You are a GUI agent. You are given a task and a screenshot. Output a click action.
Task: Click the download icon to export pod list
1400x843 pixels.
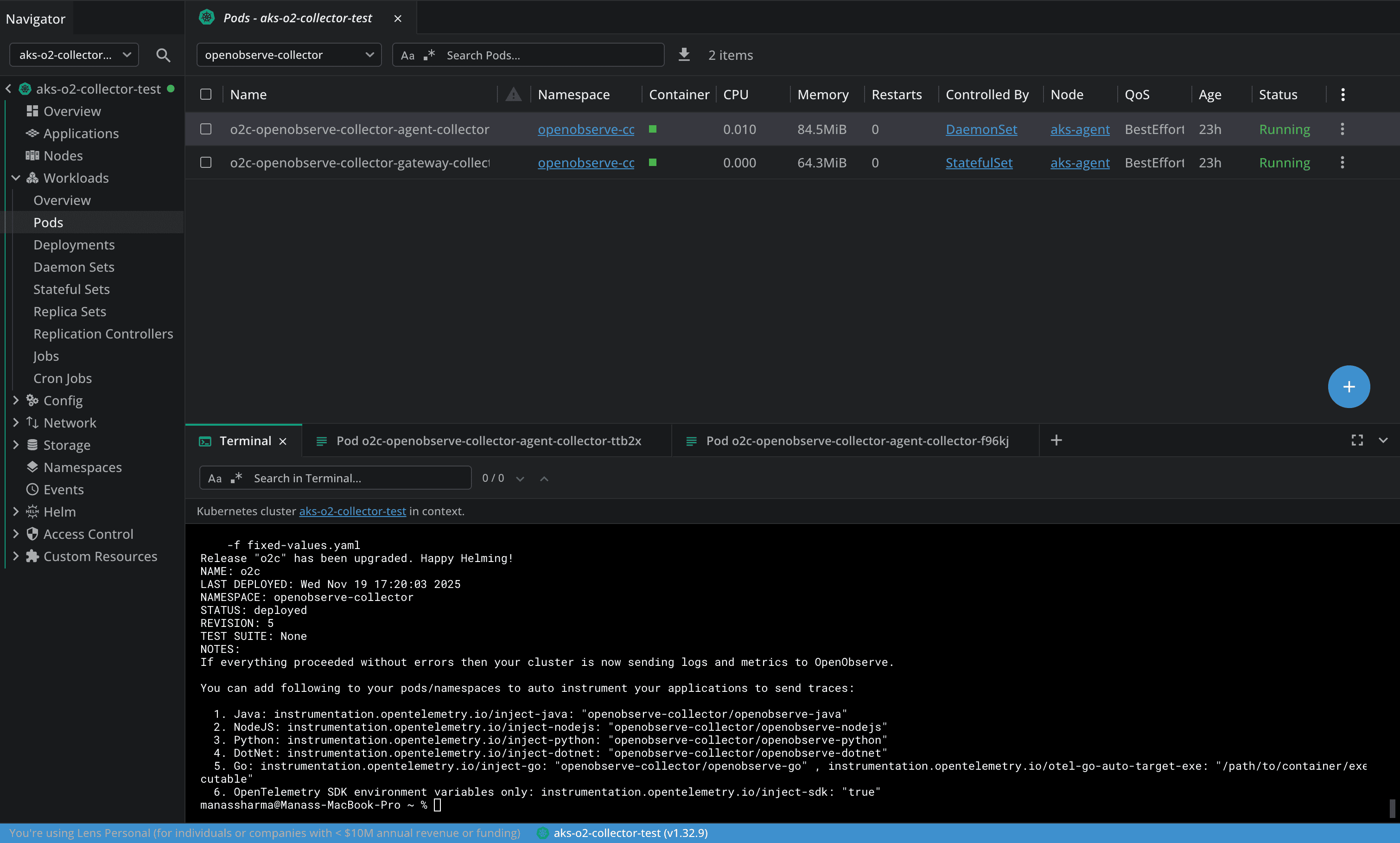(684, 55)
